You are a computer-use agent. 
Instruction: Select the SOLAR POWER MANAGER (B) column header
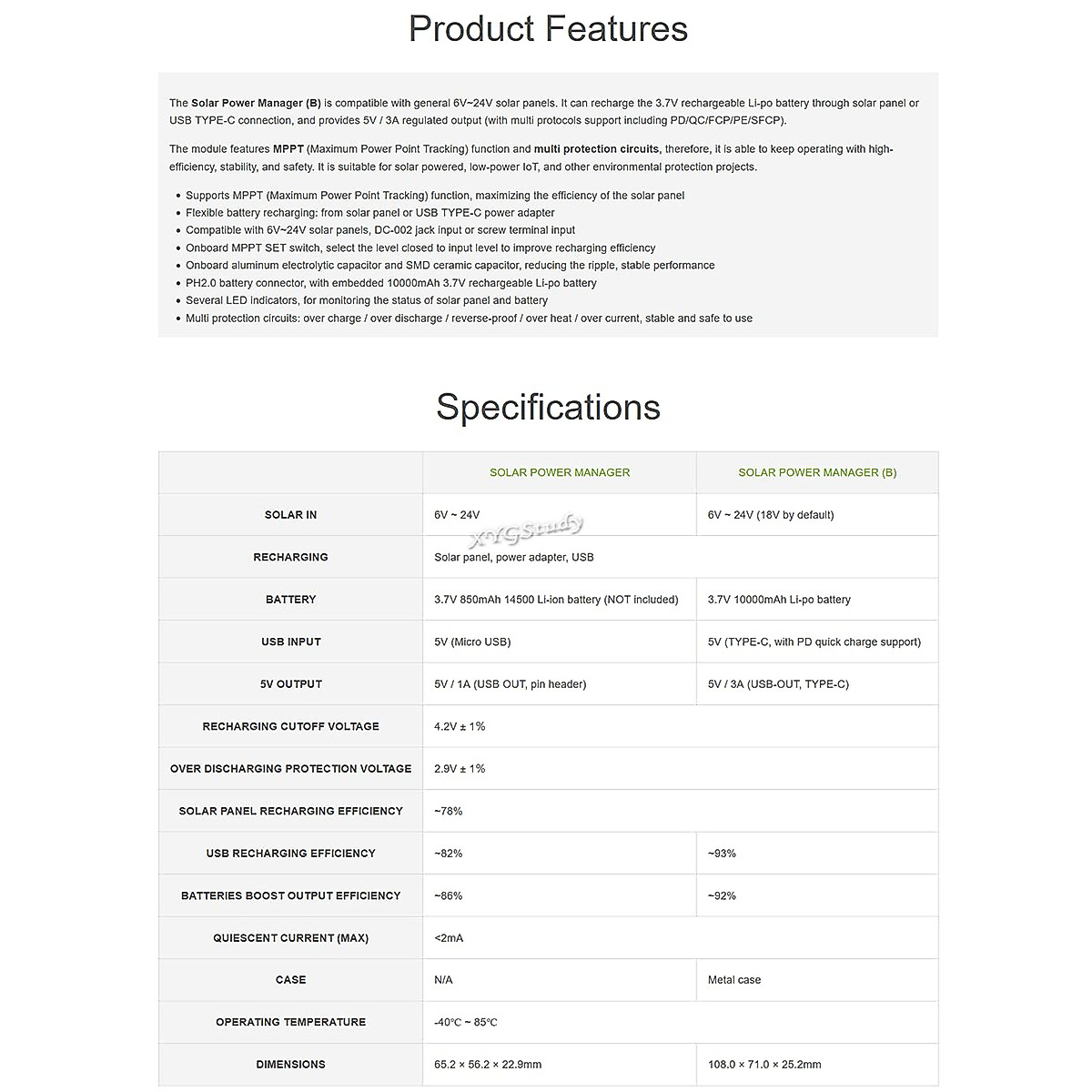(x=817, y=472)
